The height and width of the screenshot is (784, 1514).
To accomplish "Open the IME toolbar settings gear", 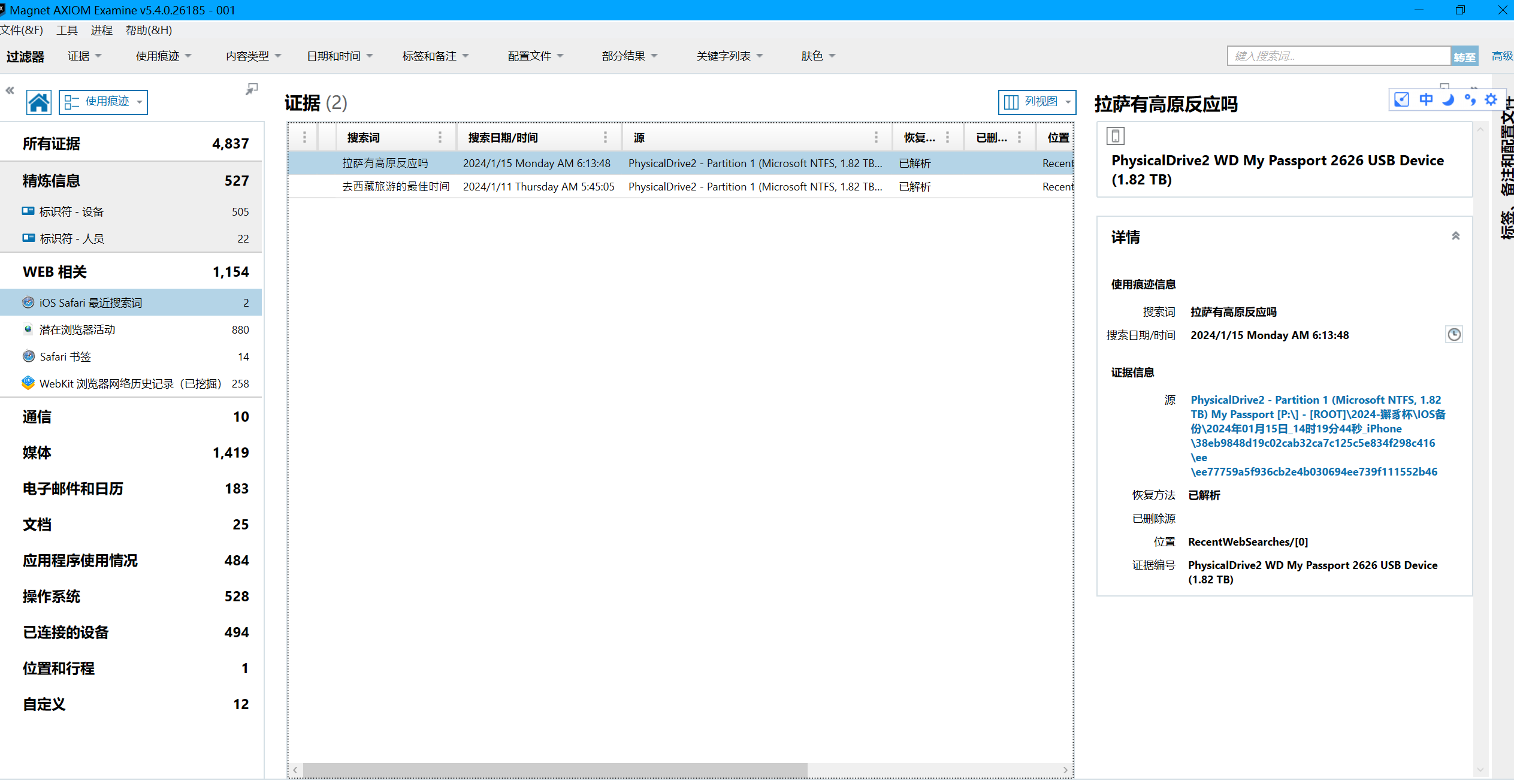I will tap(1491, 100).
